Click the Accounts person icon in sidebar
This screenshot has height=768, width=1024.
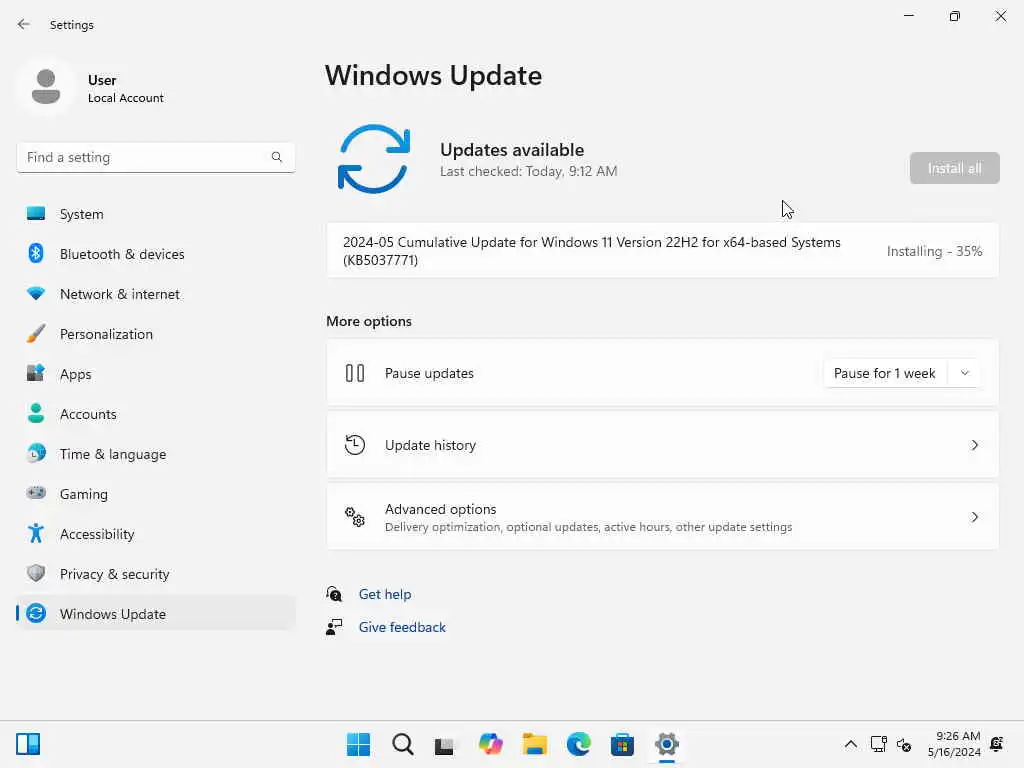point(36,413)
